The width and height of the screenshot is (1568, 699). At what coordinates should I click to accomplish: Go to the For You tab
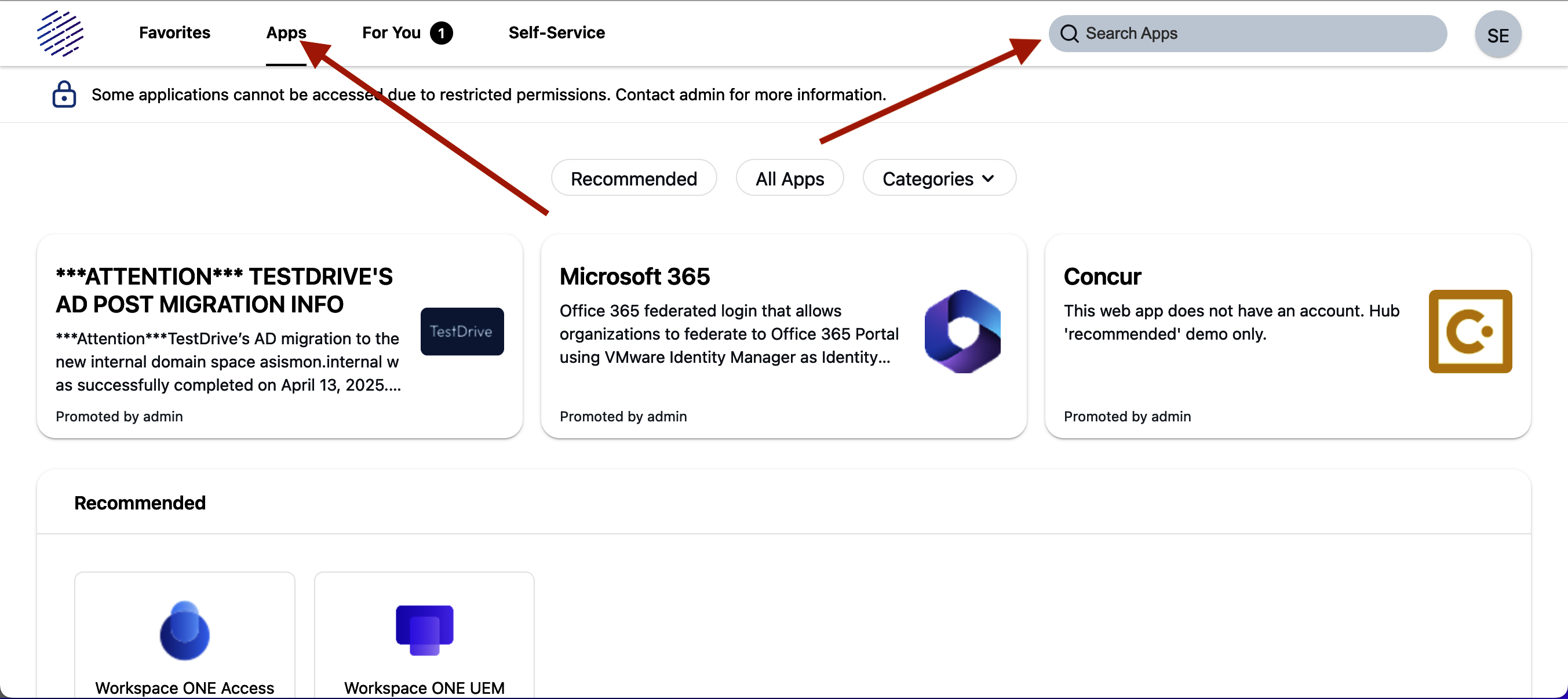tap(391, 33)
